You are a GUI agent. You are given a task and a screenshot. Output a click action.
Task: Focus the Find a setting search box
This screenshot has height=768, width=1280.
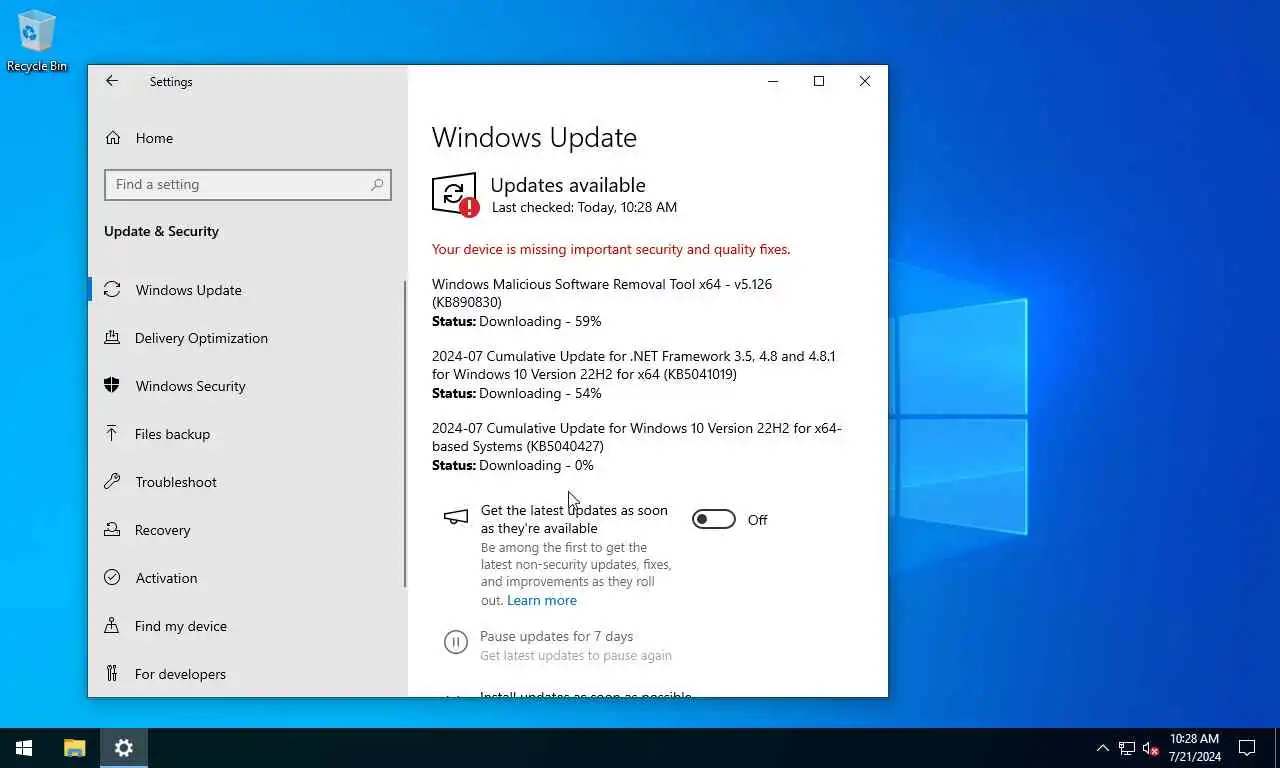click(247, 185)
